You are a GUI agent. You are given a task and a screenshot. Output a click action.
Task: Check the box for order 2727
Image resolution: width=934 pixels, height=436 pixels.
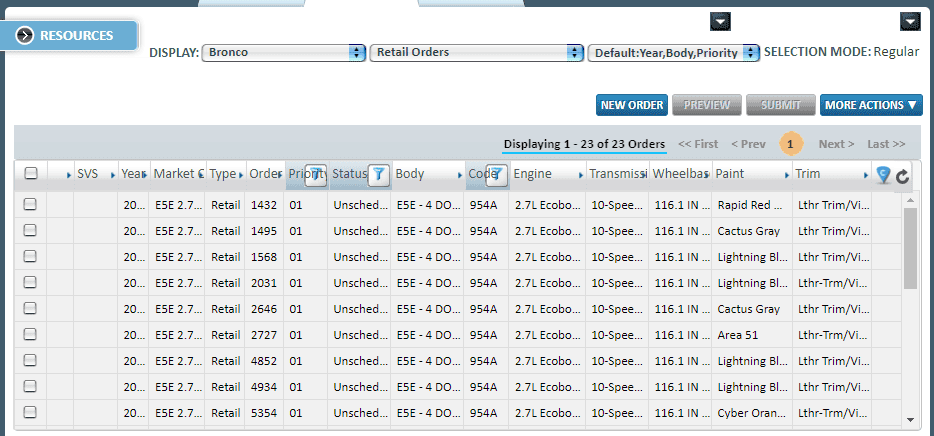30,334
